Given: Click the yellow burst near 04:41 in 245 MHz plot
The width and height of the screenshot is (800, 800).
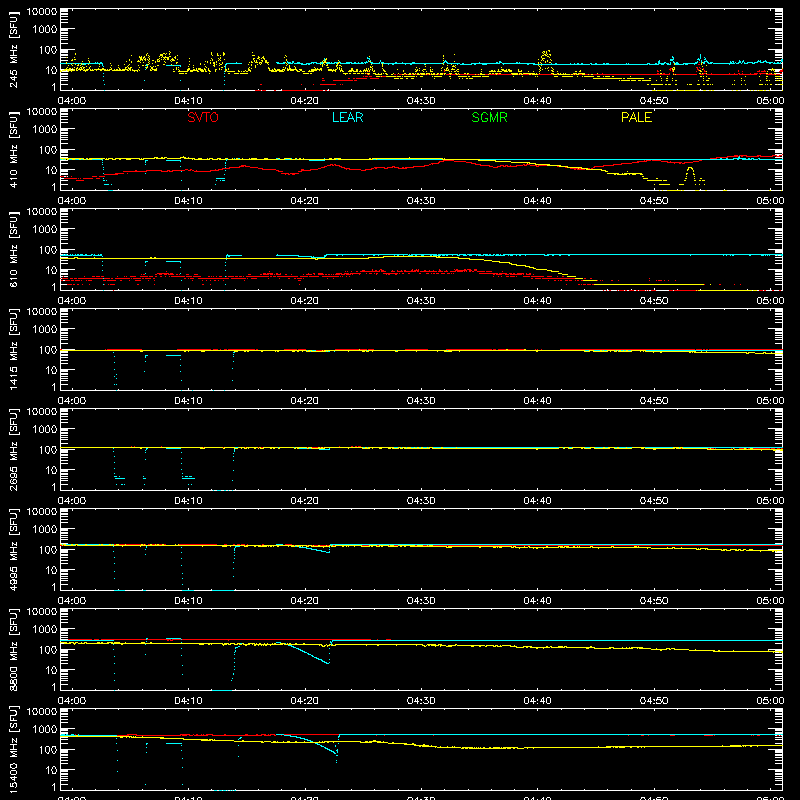Looking at the screenshot, I should point(545,59).
